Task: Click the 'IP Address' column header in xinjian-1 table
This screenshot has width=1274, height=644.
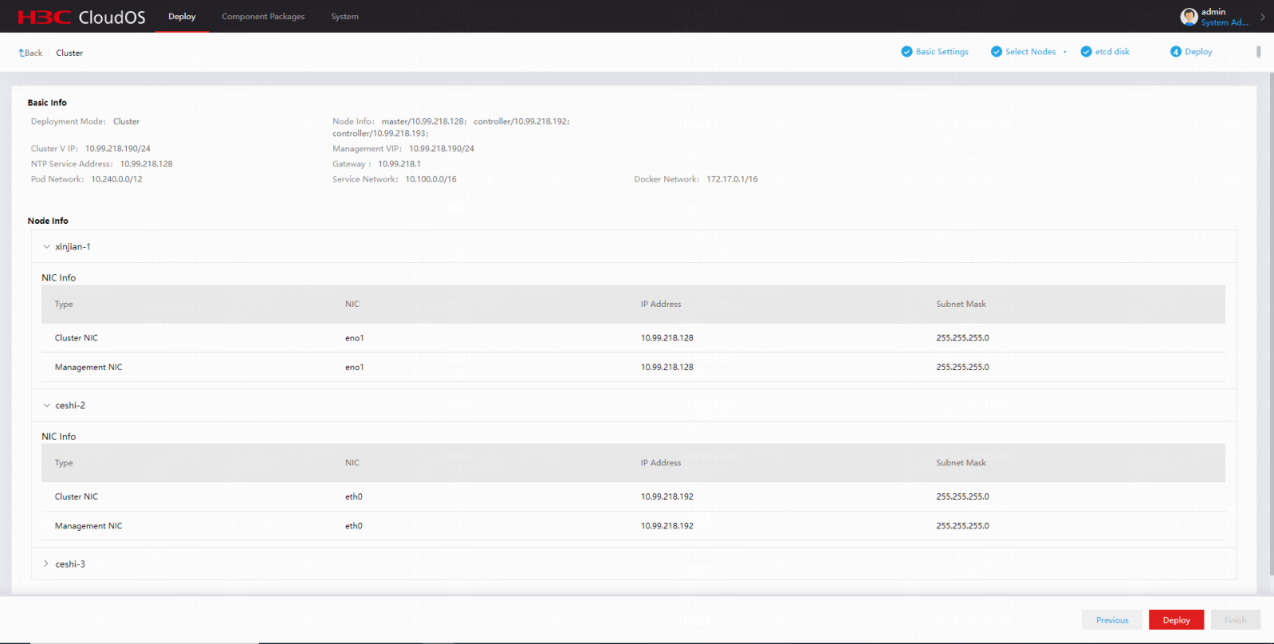Action: pos(661,304)
